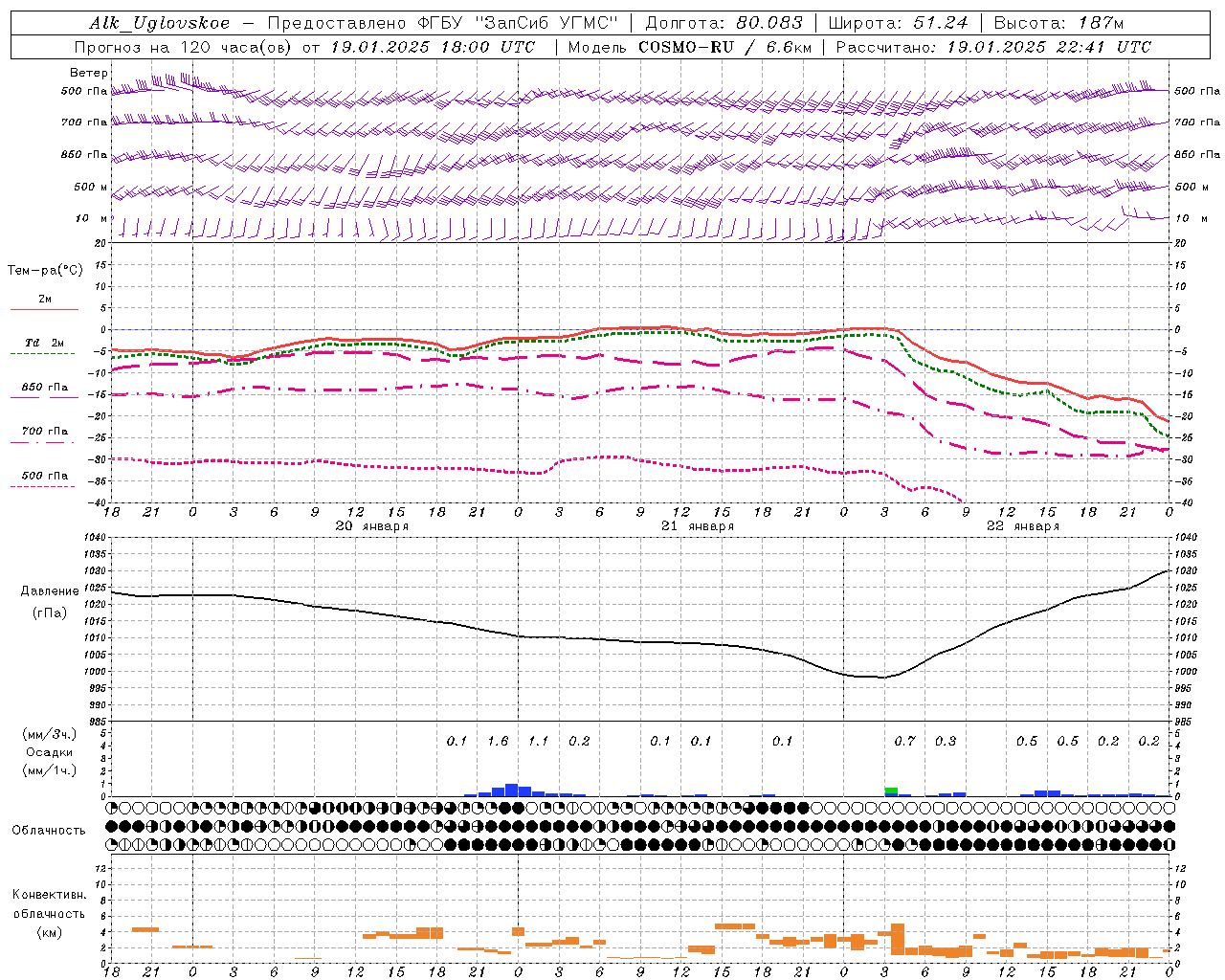
Task: Click the Тем-ра(°C) panel label
Action: click(x=45, y=271)
